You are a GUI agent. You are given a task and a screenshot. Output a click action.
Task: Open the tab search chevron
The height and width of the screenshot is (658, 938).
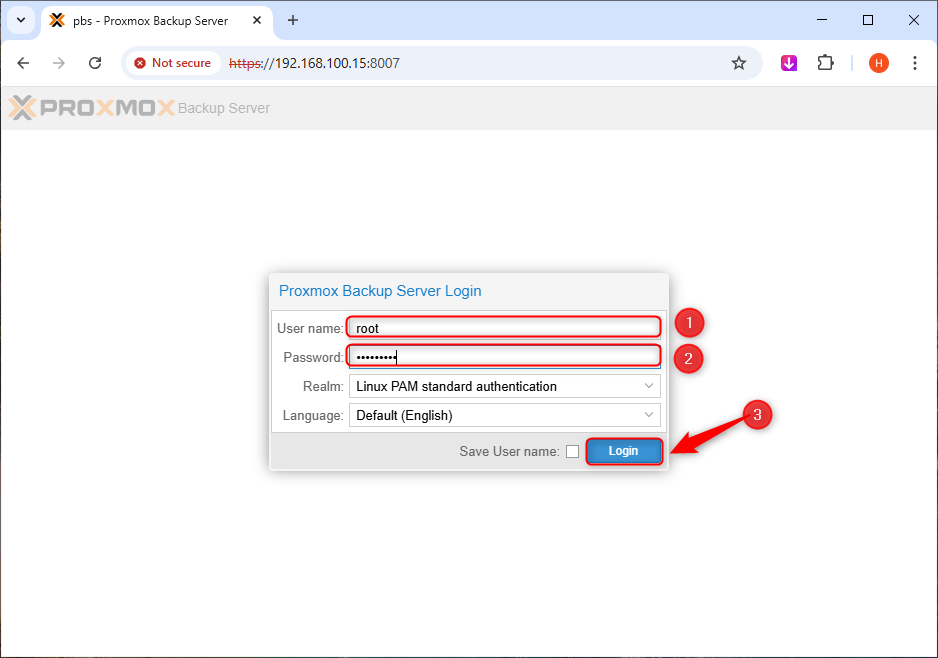(21, 20)
